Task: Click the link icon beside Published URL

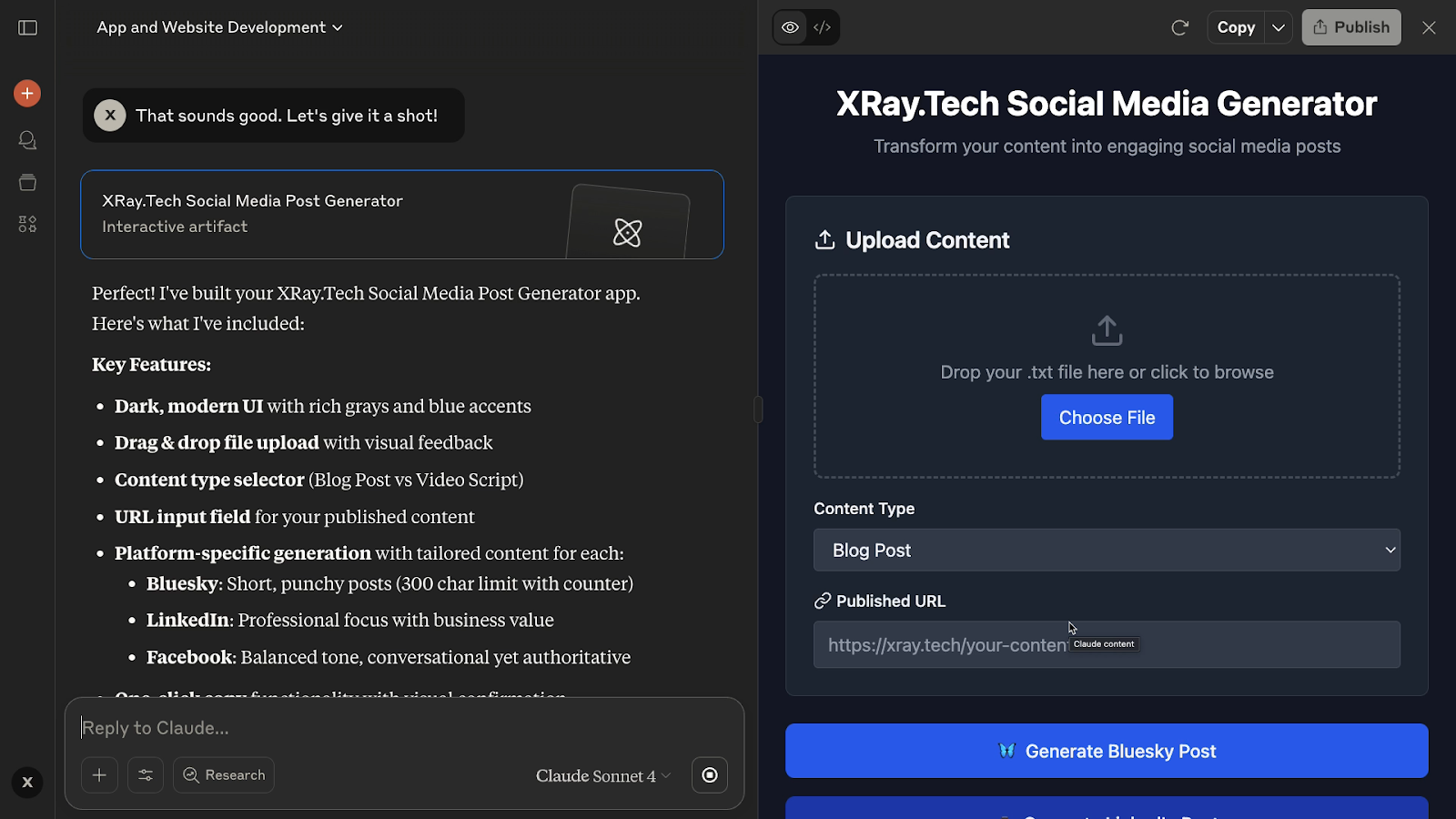Action: [x=823, y=601]
